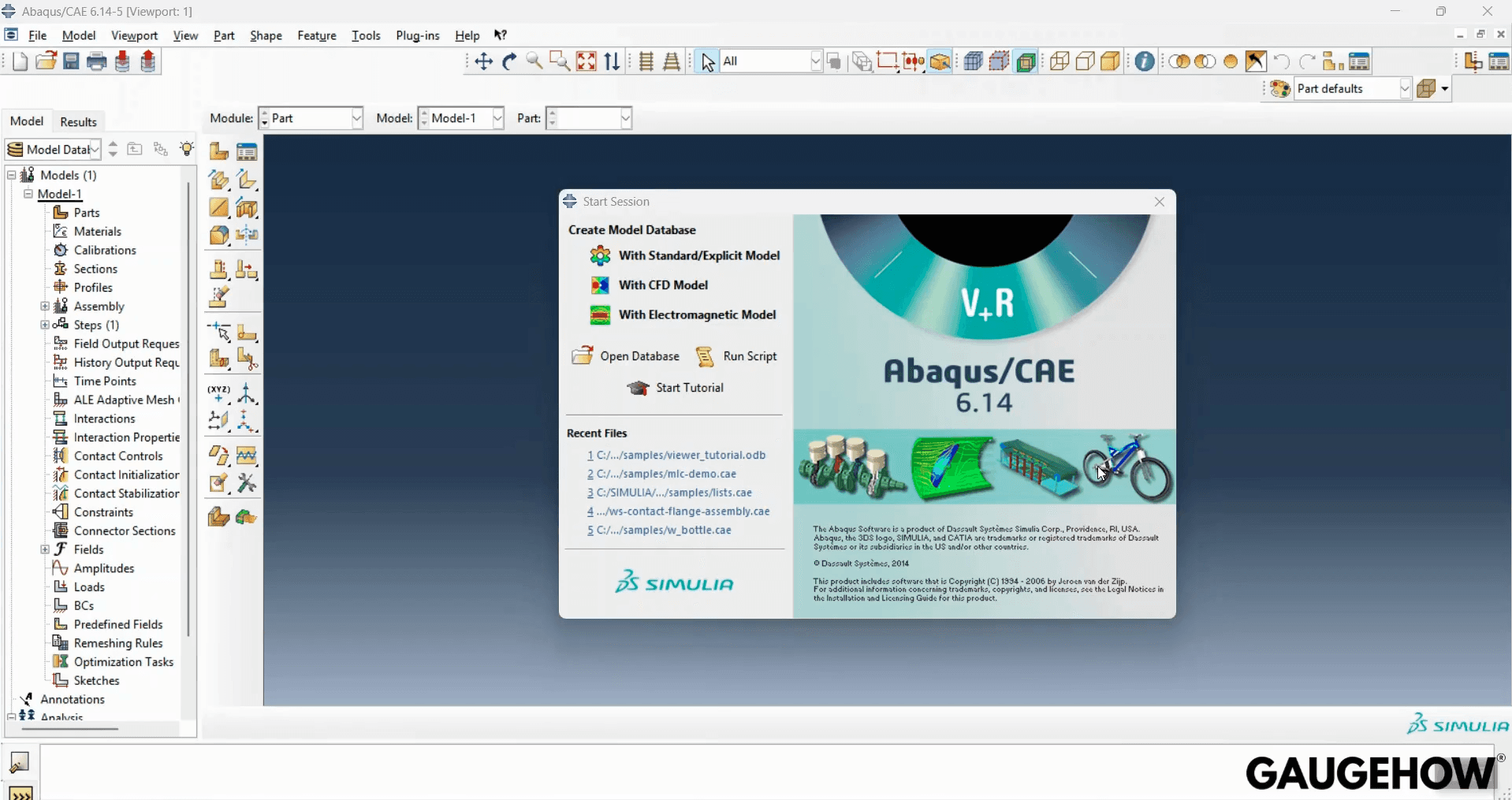Select the Pan View tool

click(483, 61)
